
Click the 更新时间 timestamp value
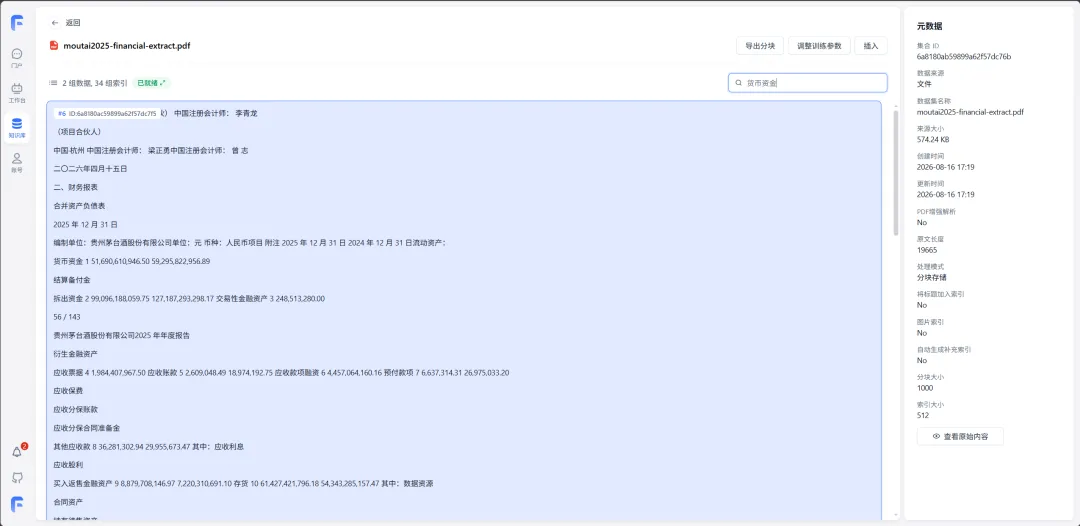(945, 194)
